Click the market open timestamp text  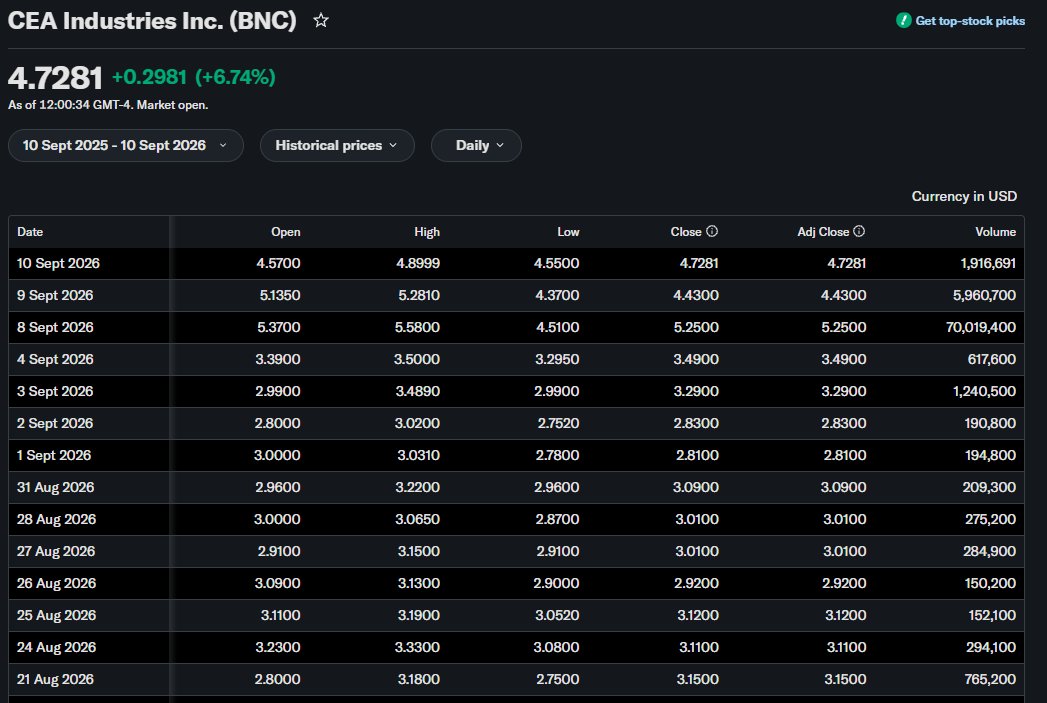108,105
